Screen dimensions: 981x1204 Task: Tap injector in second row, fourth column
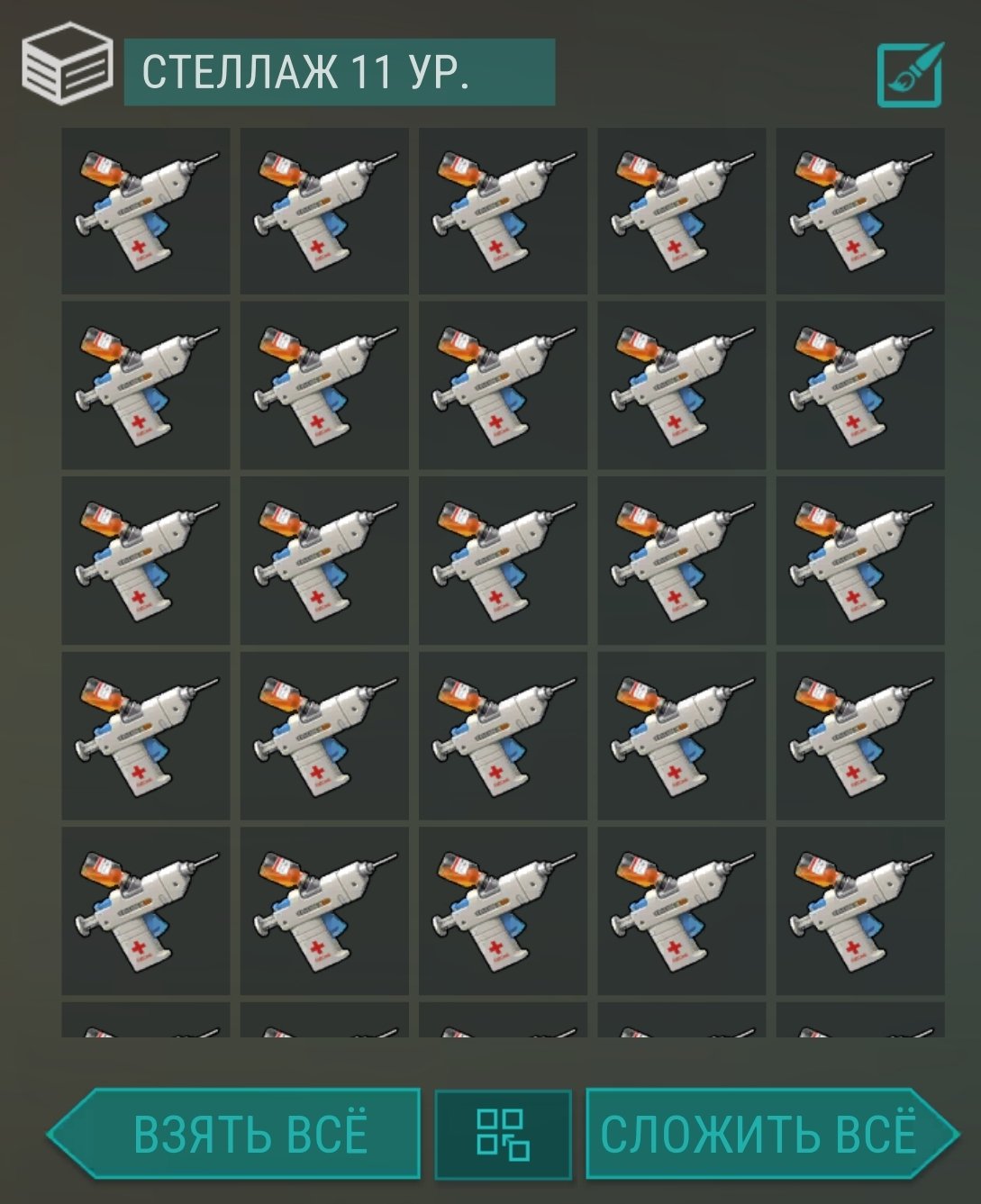pos(682,385)
